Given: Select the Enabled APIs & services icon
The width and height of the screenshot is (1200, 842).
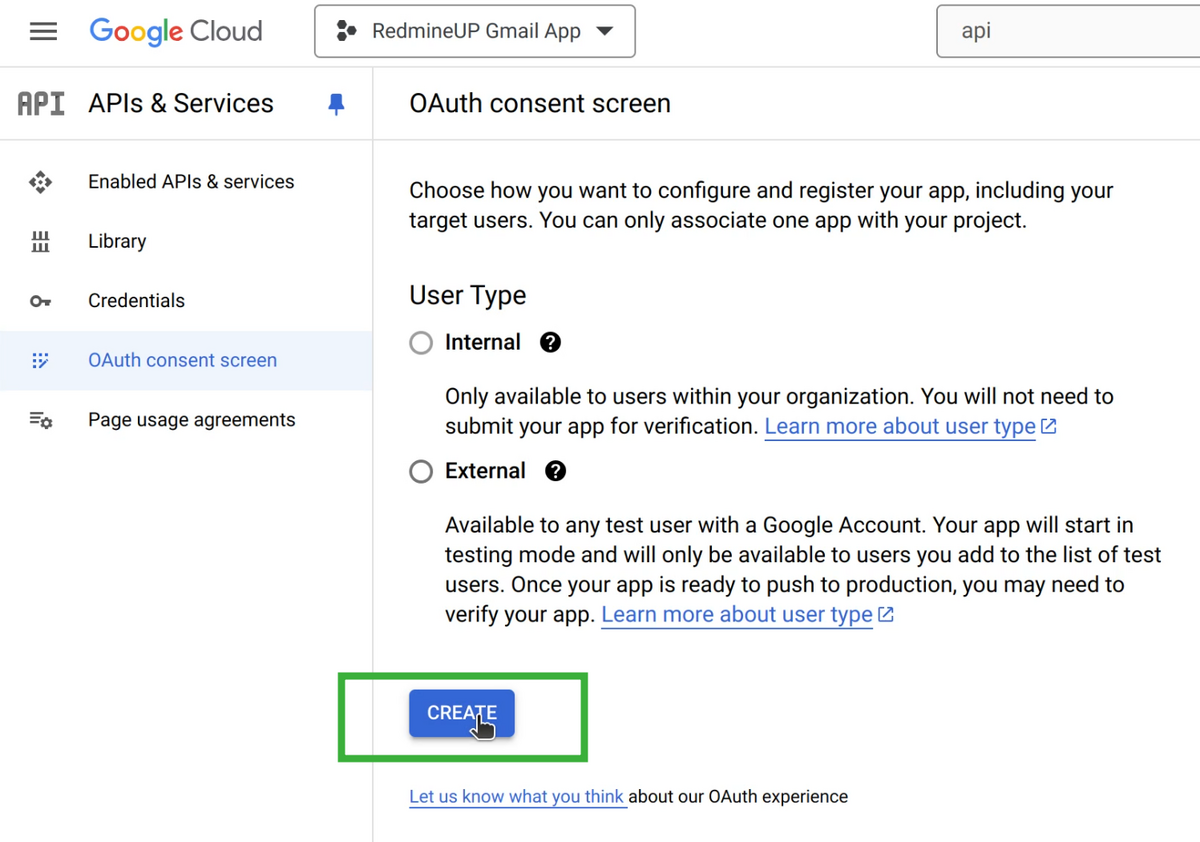Looking at the screenshot, I should tap(40, 181).
